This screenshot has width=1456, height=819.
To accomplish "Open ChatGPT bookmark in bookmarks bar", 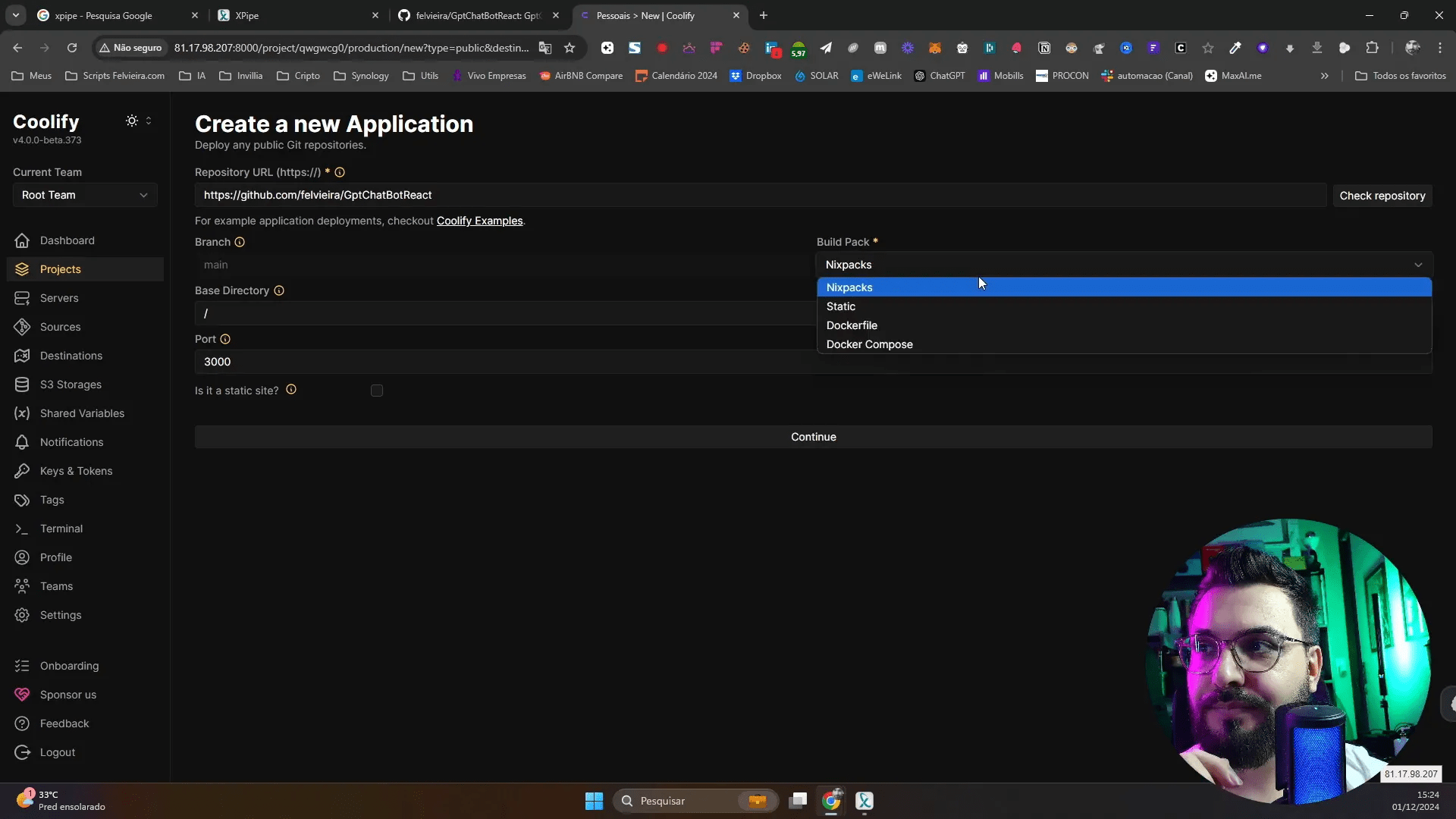I will [940, 76].
